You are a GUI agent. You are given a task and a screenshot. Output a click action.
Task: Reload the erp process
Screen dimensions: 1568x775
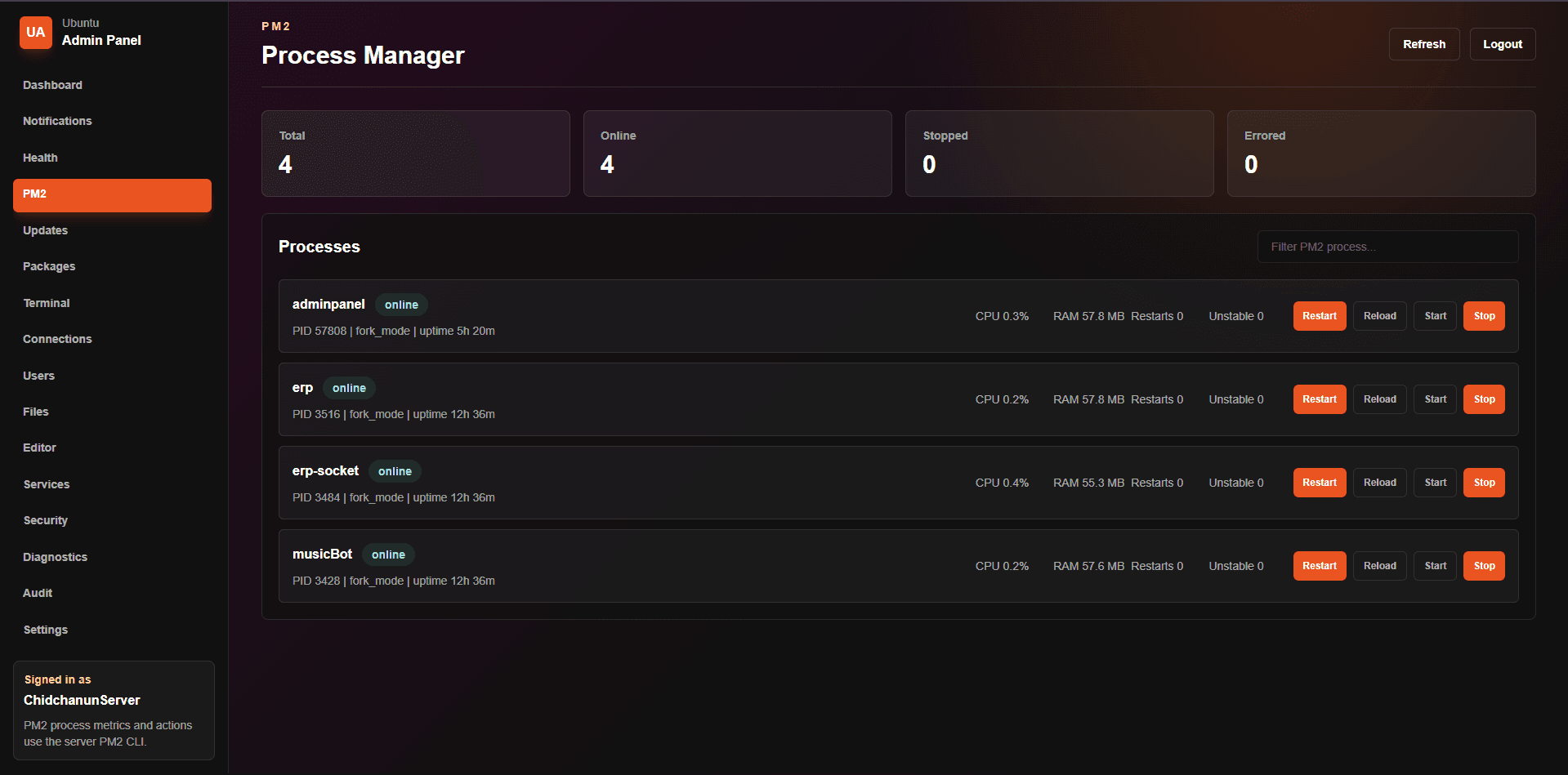tap(1380, 399)
